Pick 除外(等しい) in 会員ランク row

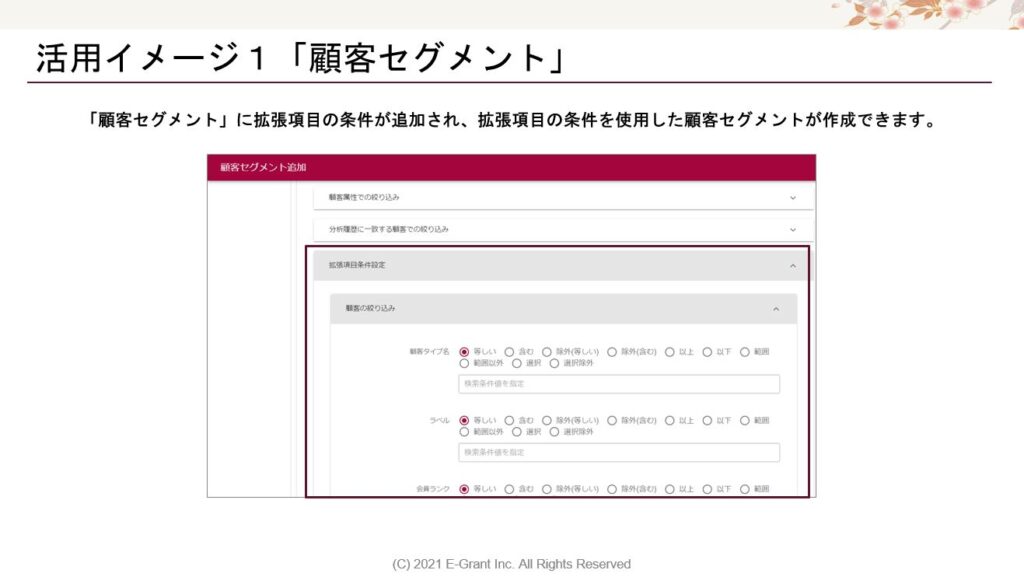[x=547, y=489]
